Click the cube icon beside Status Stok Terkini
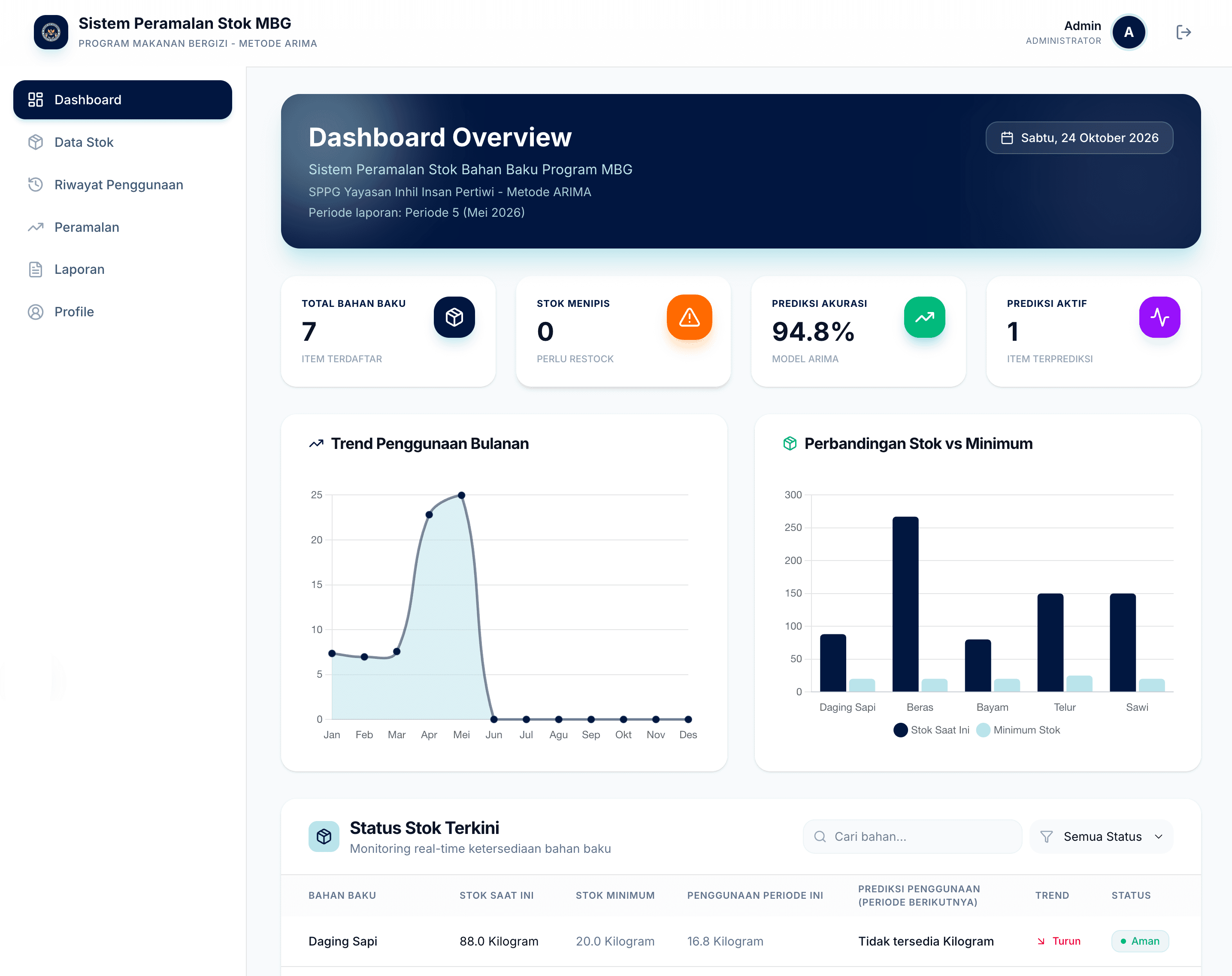The image size is (1232, 976). [x=324, y=837]
